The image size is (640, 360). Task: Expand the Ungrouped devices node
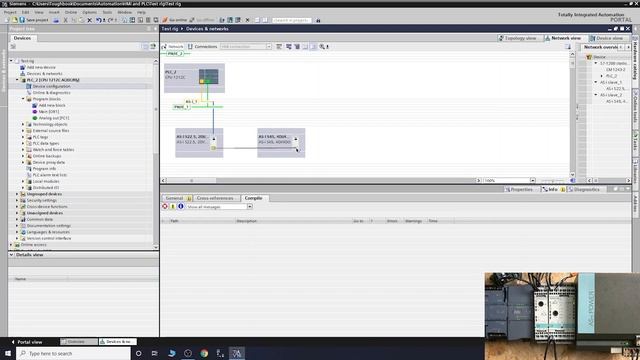17,194
